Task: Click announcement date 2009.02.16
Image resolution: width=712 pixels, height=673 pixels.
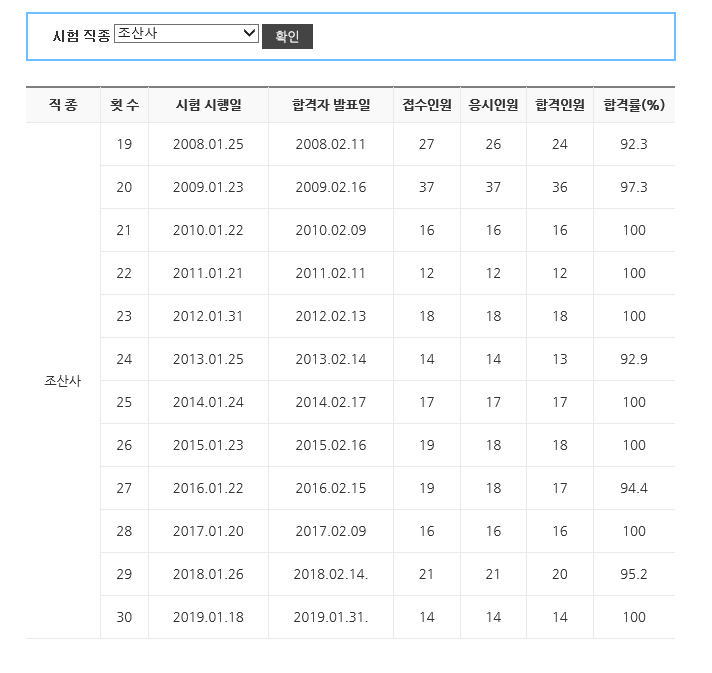Action: point(331,187)
